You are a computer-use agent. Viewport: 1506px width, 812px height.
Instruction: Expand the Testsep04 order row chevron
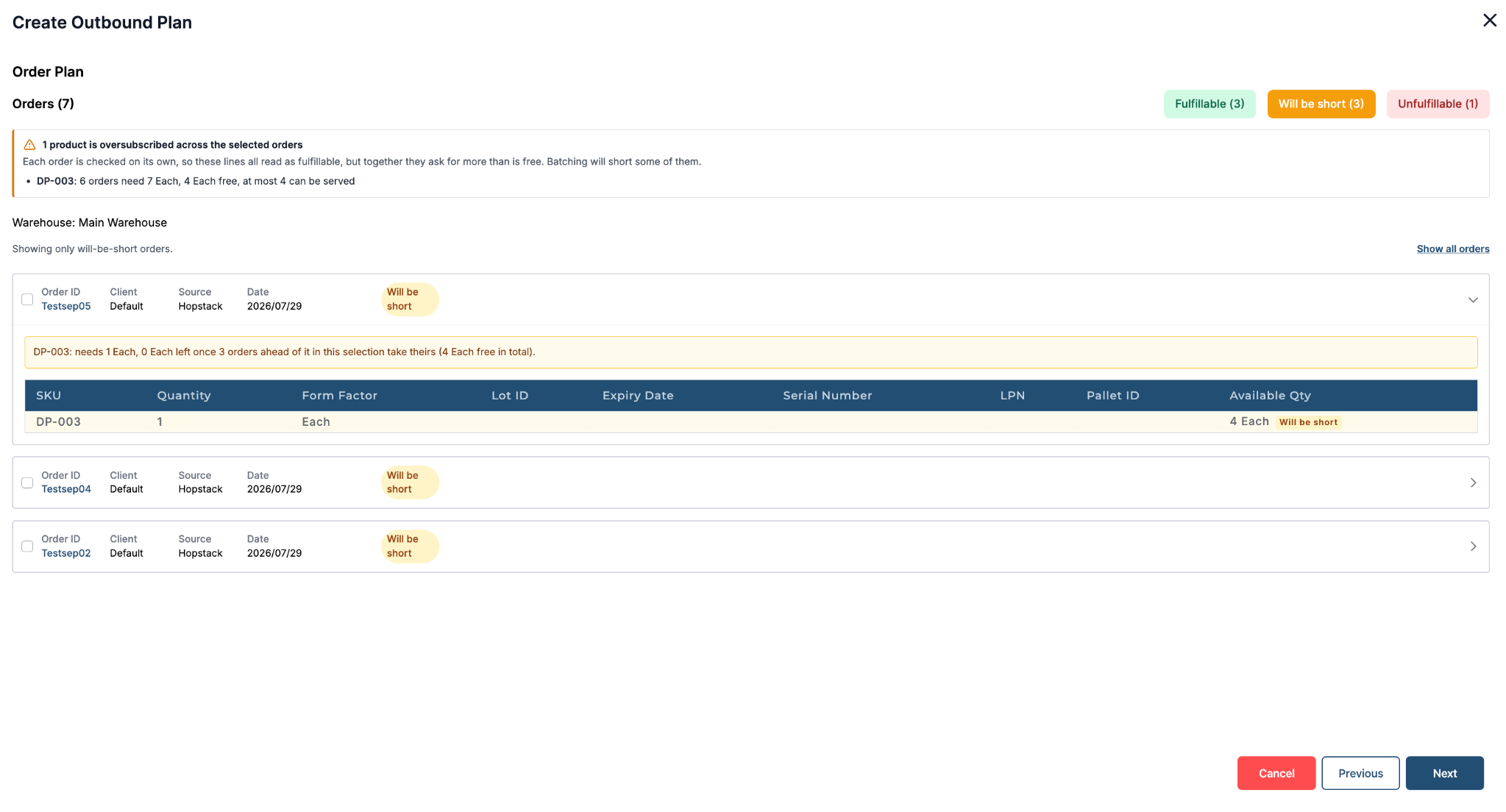[x=1473, y=482]
